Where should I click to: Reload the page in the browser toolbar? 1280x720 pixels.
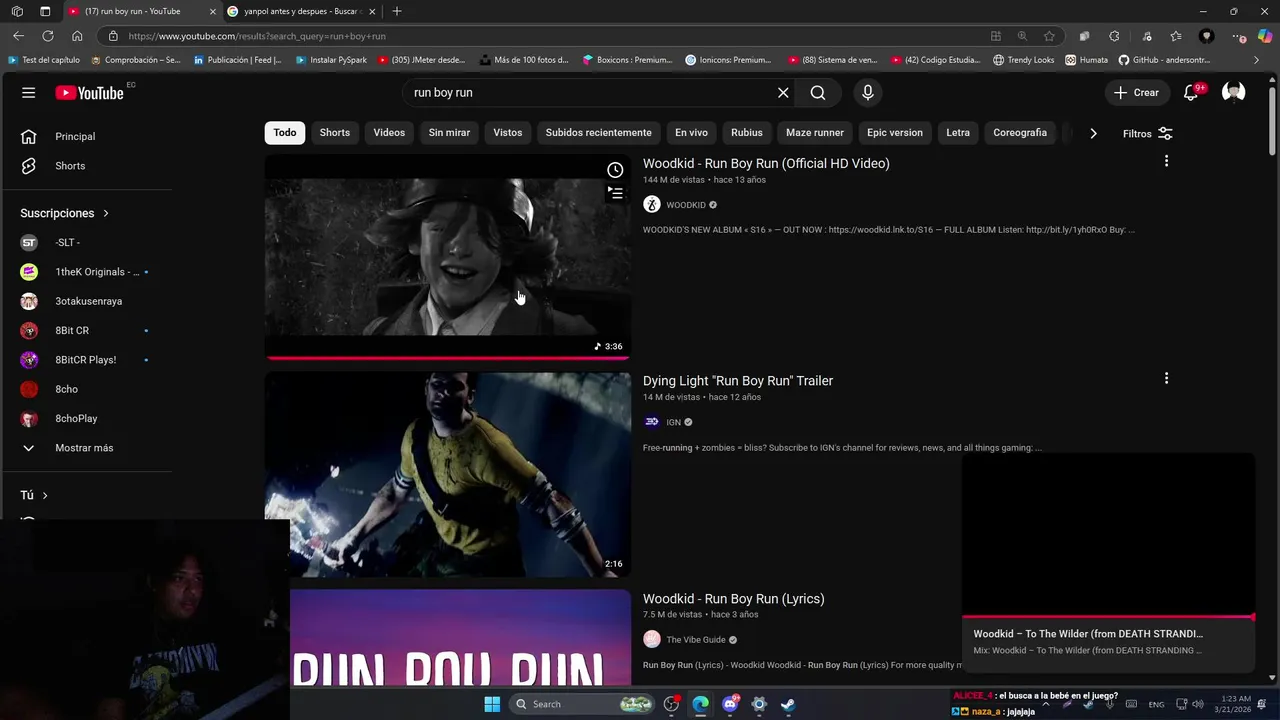click(47, 36)
